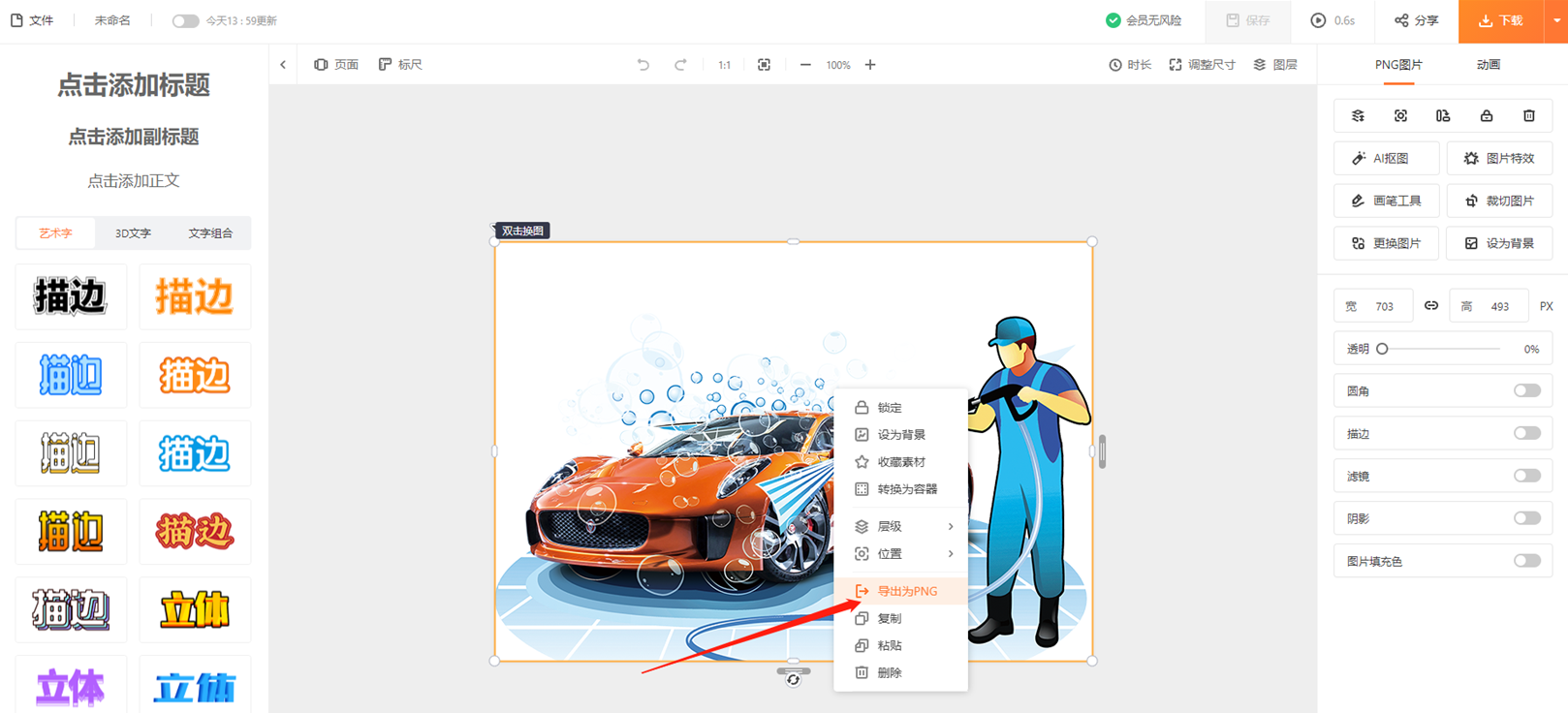Set zoom to 1:1 actual size
This screenshot has width=1568, height=713.
click(724, 65)
